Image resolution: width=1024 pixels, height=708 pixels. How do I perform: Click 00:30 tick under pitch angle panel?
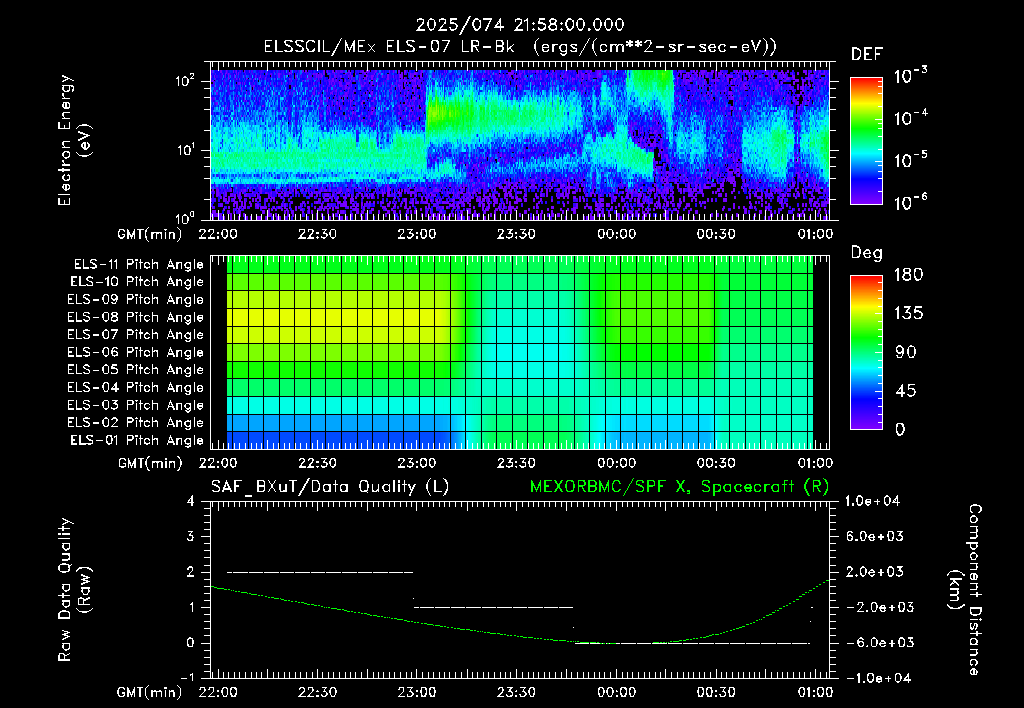[716, 463]
